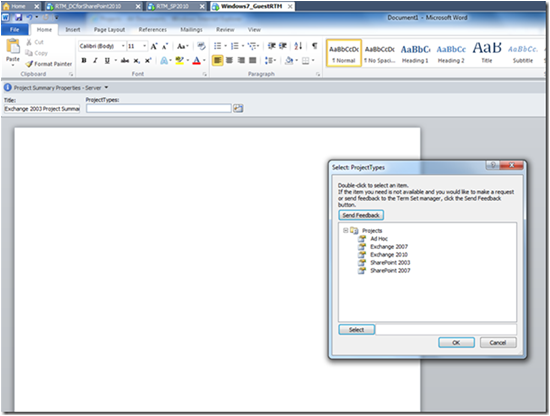Switch to the Page Layout tab
The image size is (550, 416).
pyautogui.click(x=109, y=30)
